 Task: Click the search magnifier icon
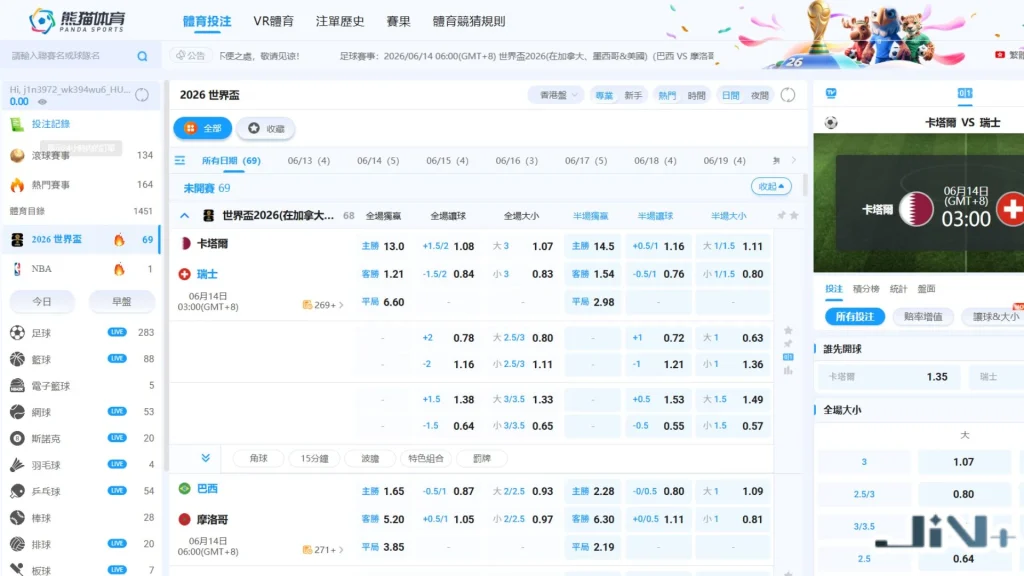tap(142, 56)
